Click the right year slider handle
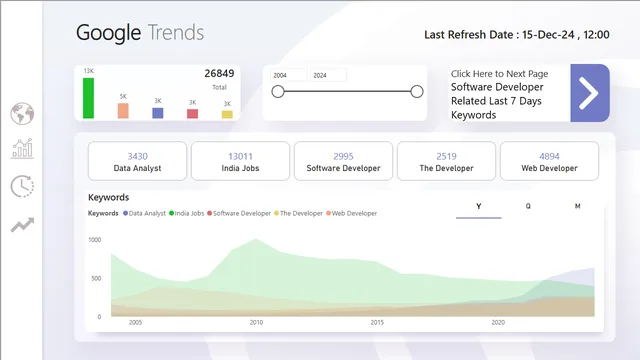 417,91
